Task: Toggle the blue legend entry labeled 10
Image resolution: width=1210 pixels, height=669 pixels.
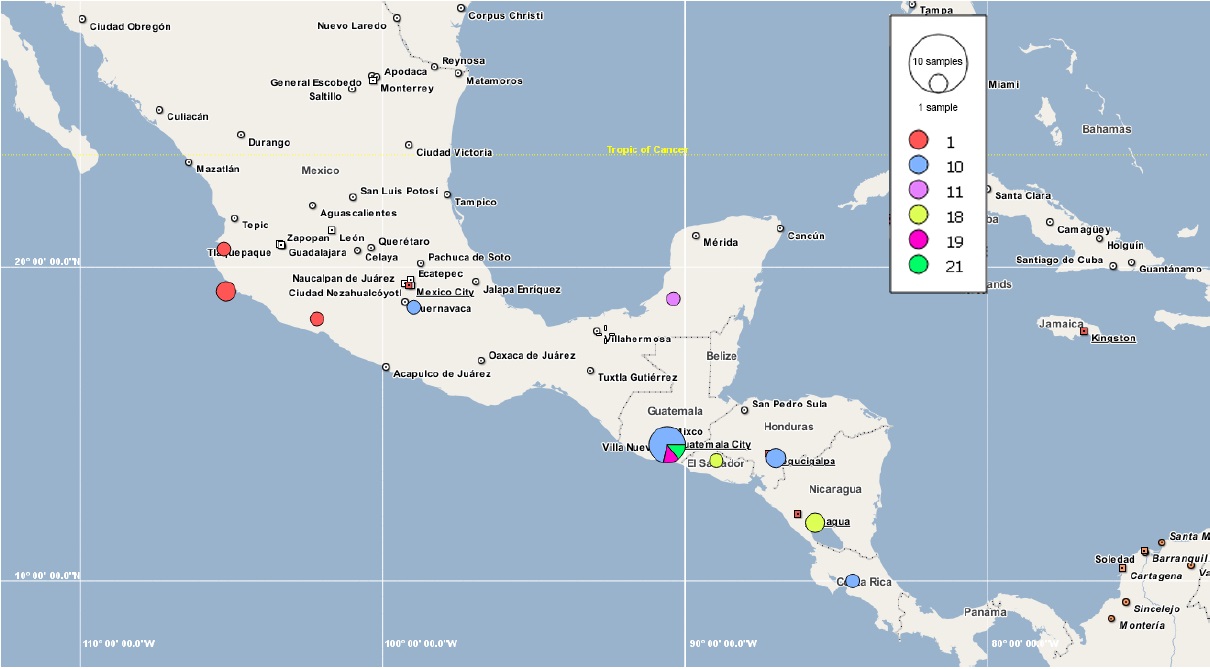Action: pos(920,164)
